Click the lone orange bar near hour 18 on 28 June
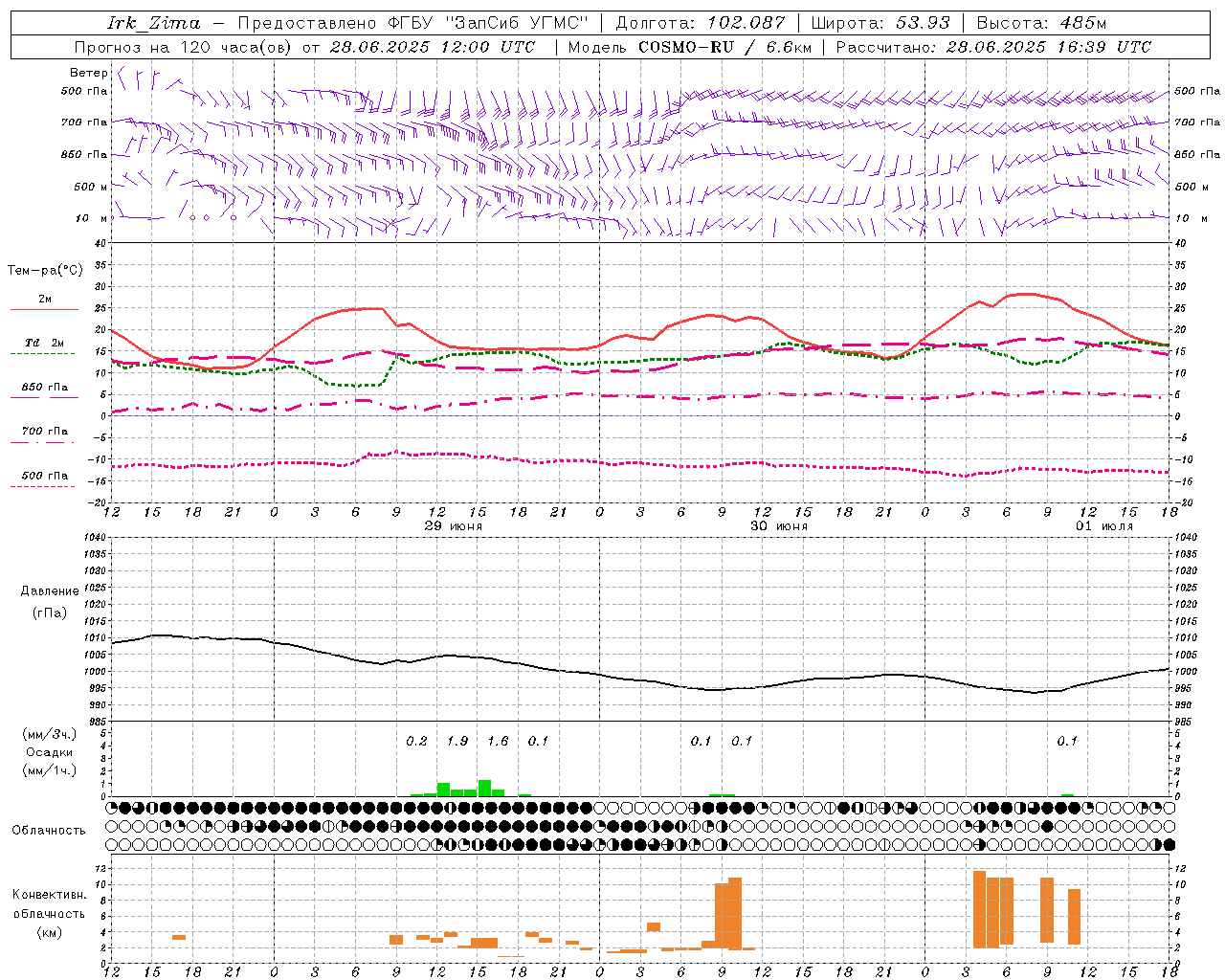Viewport: 1225px width, 980px height. coord(179,937)
